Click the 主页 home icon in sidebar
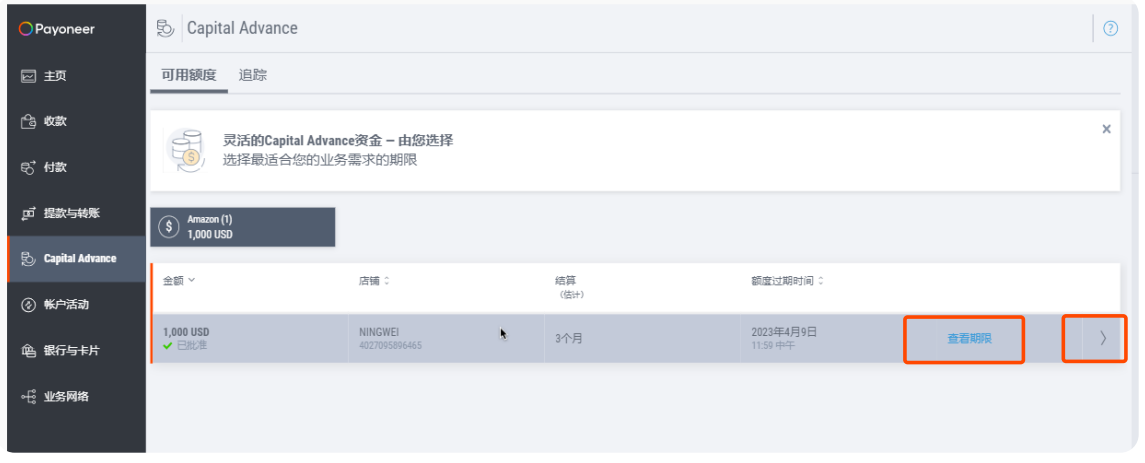The image size is (1145, 463). click(x=28, y=76)
